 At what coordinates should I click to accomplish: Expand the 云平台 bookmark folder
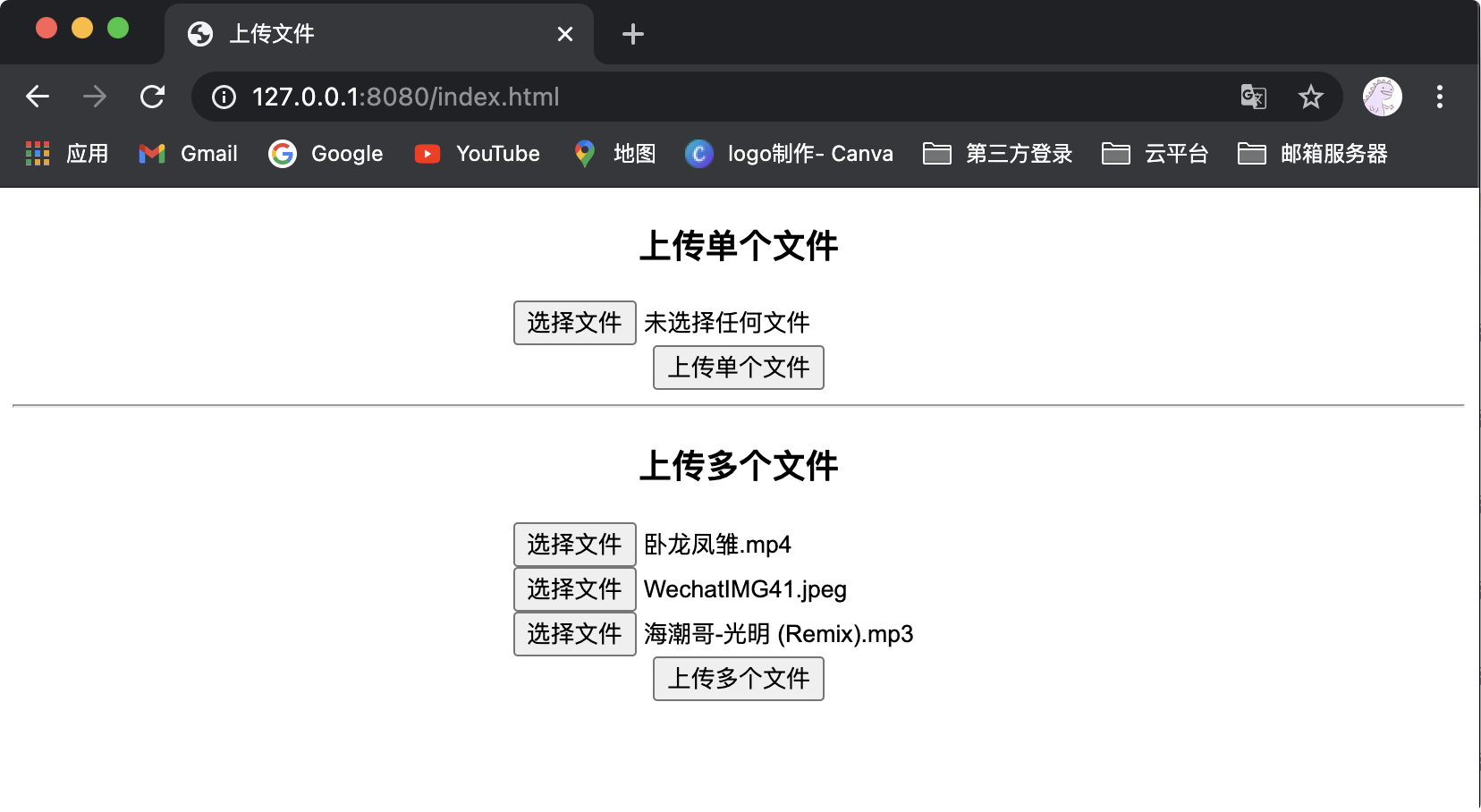1155,154
